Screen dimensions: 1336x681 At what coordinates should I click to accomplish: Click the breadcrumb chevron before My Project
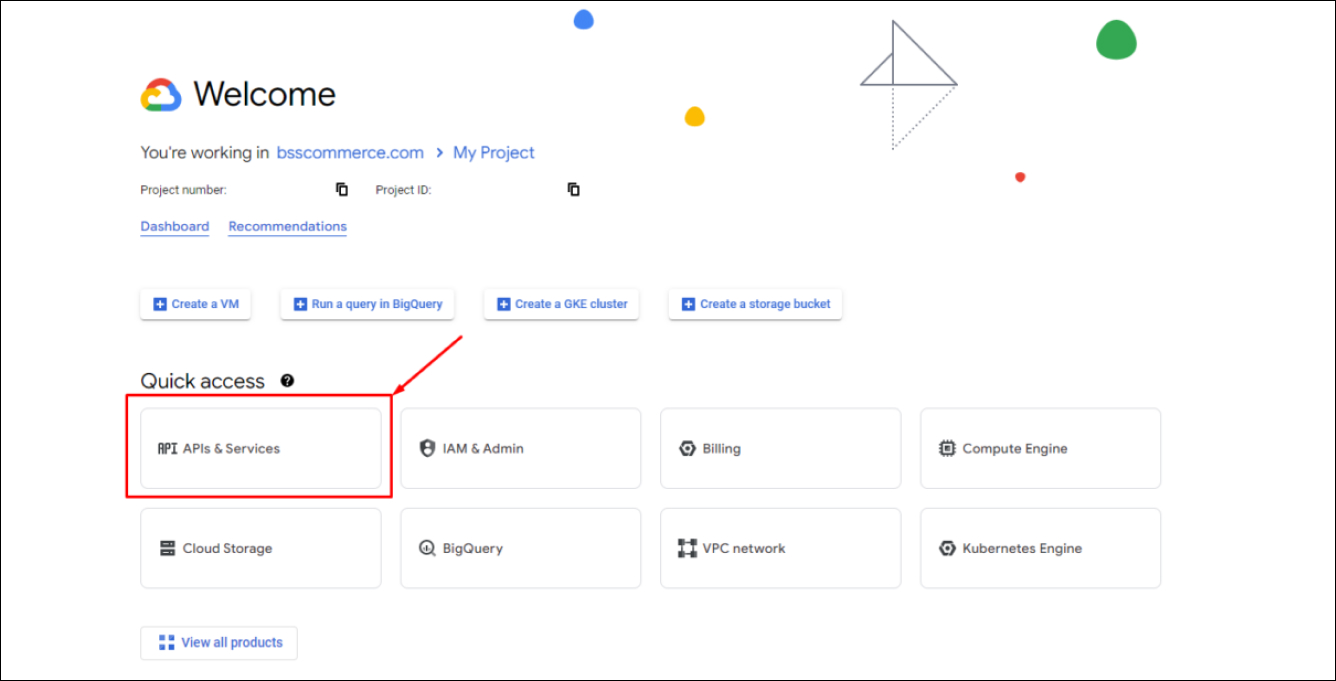click(439, 152)
